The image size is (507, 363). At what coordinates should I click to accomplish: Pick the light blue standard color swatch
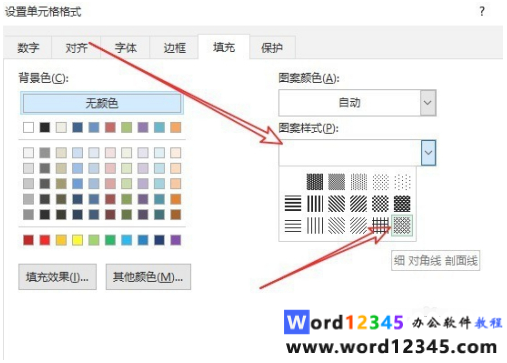pos(126,240)
